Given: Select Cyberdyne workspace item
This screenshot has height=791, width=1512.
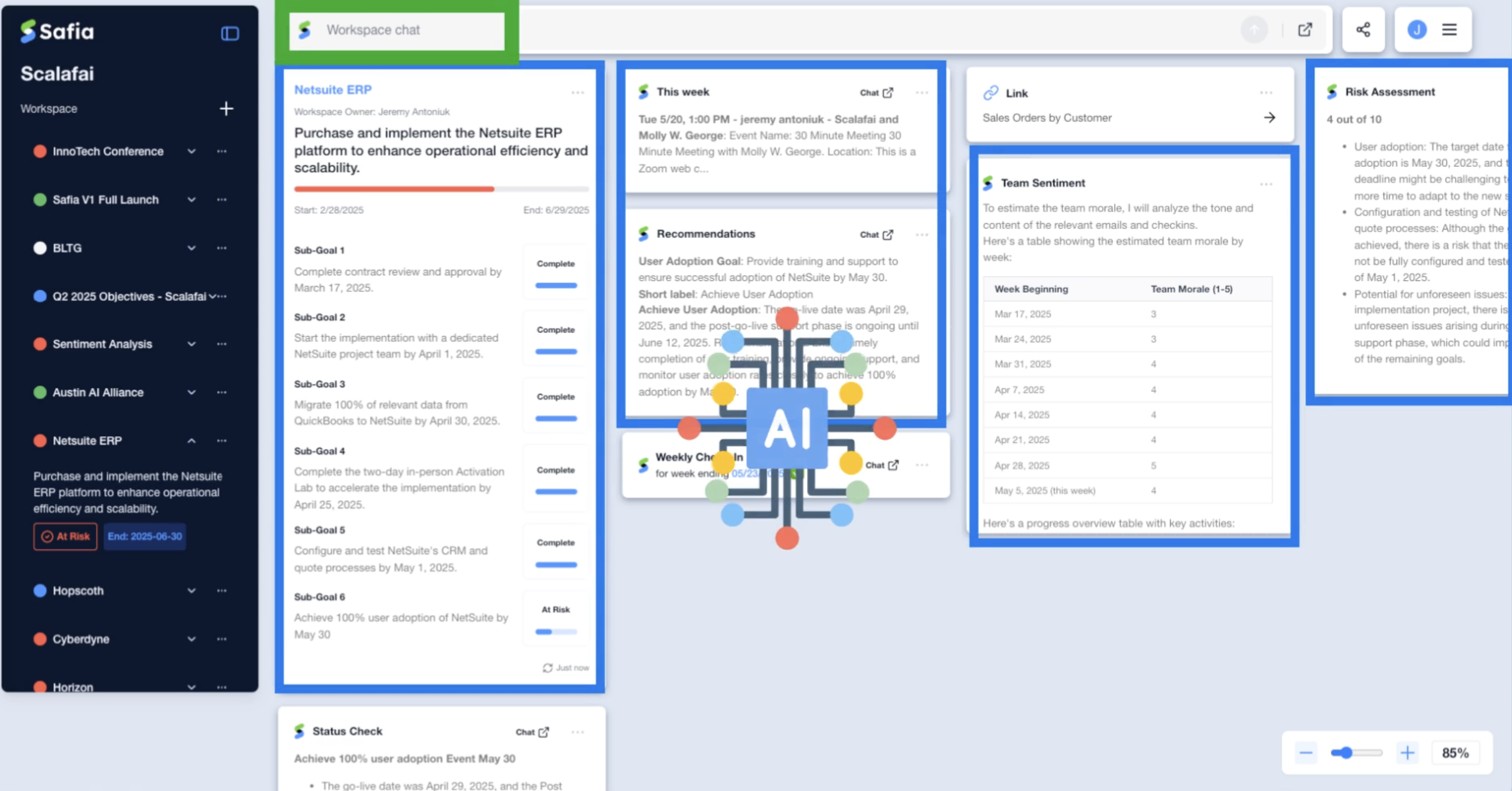Looking at the screenshot, I should [x=81, y=639].
